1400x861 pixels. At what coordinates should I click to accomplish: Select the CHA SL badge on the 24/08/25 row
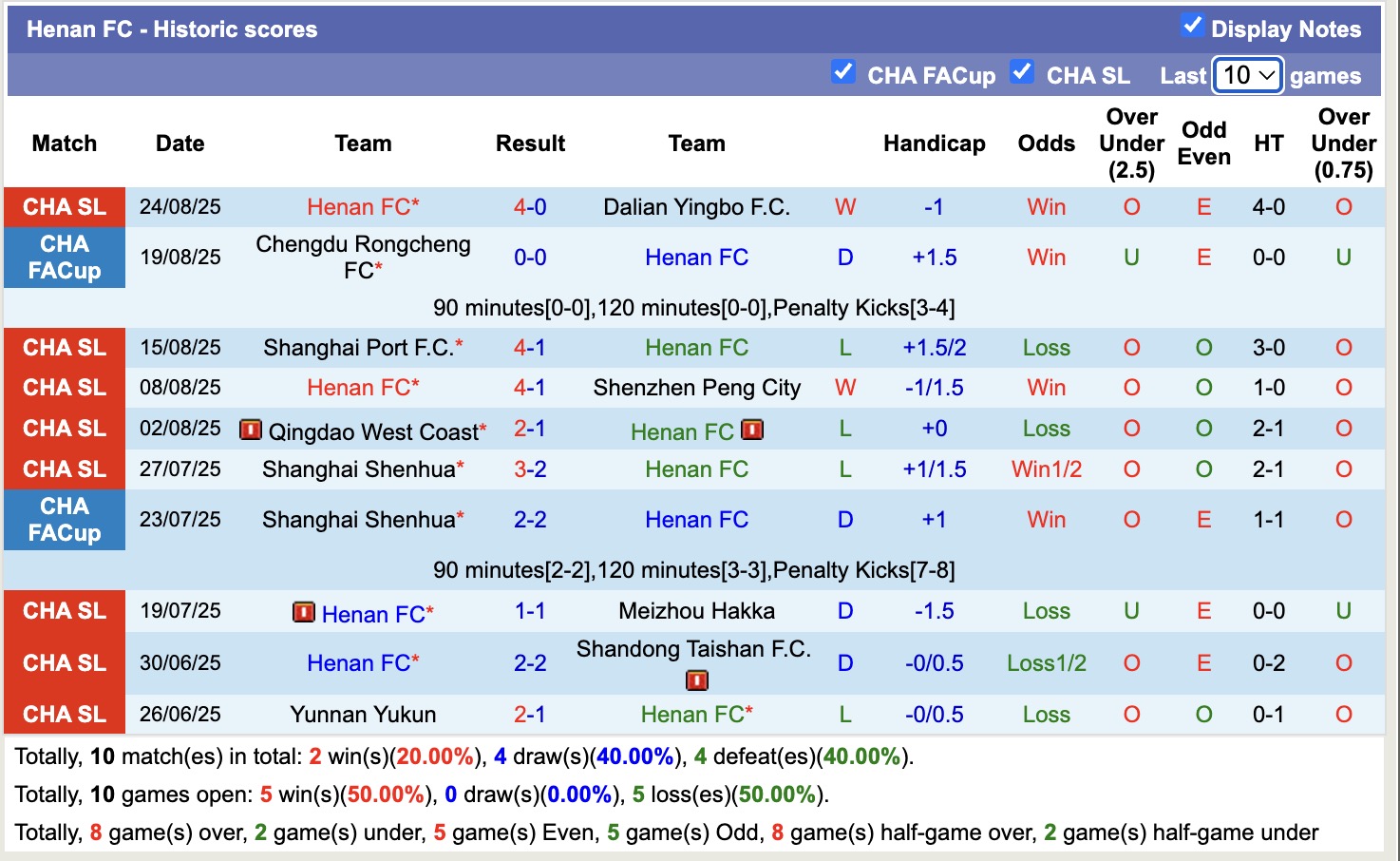coord(64,207)
